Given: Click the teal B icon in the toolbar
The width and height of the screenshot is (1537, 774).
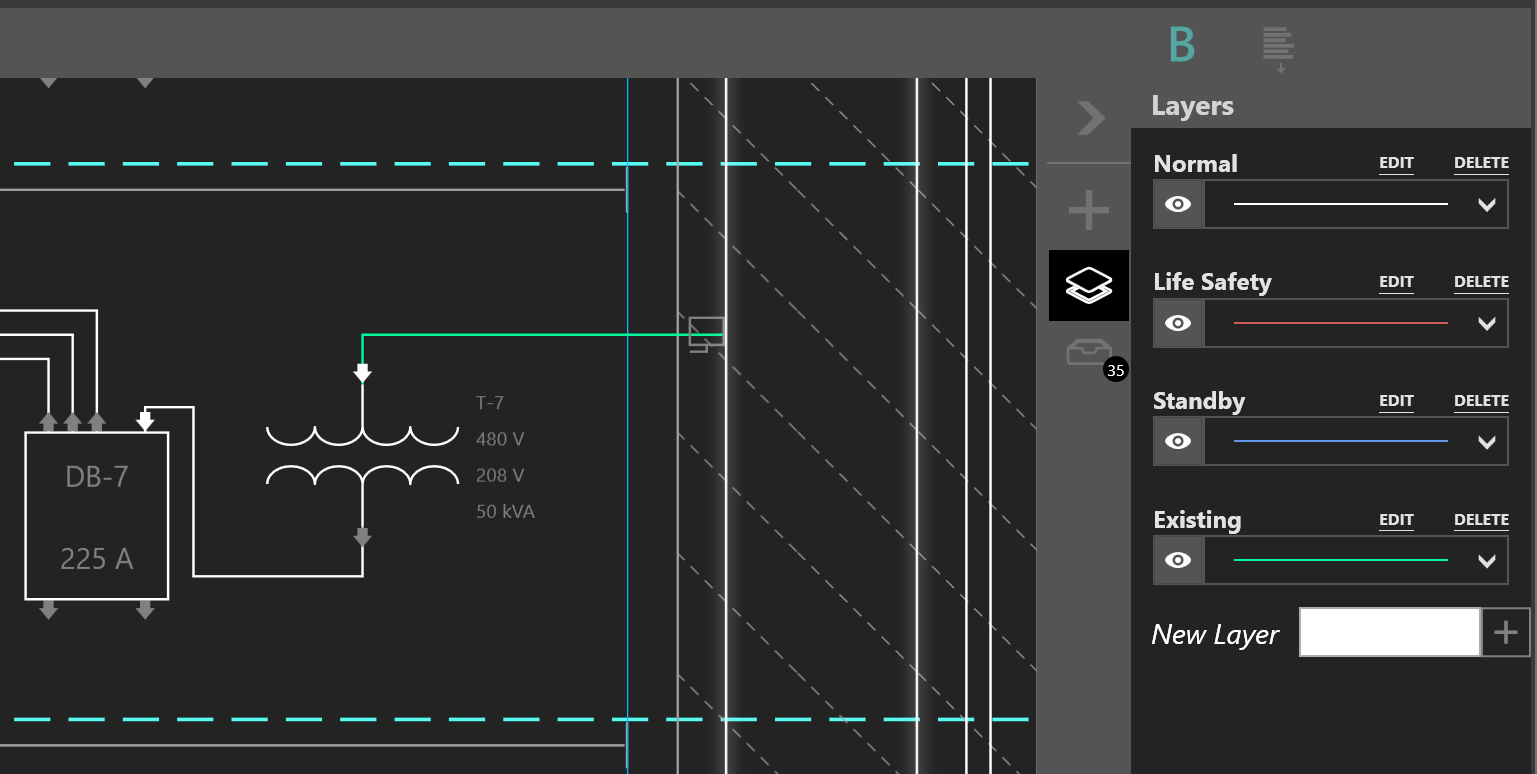Looking at the screenshot, I should pos(1182,46).
